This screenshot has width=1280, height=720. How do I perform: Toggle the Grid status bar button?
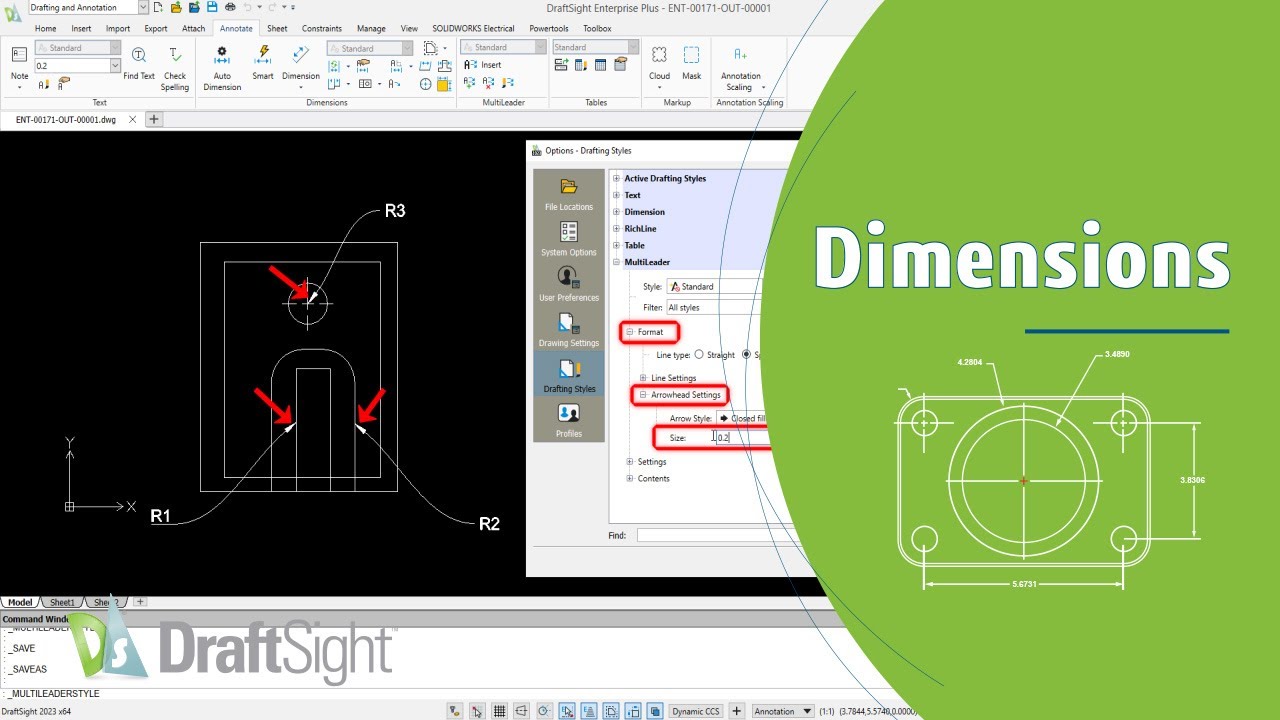click(x=499, y=711)
